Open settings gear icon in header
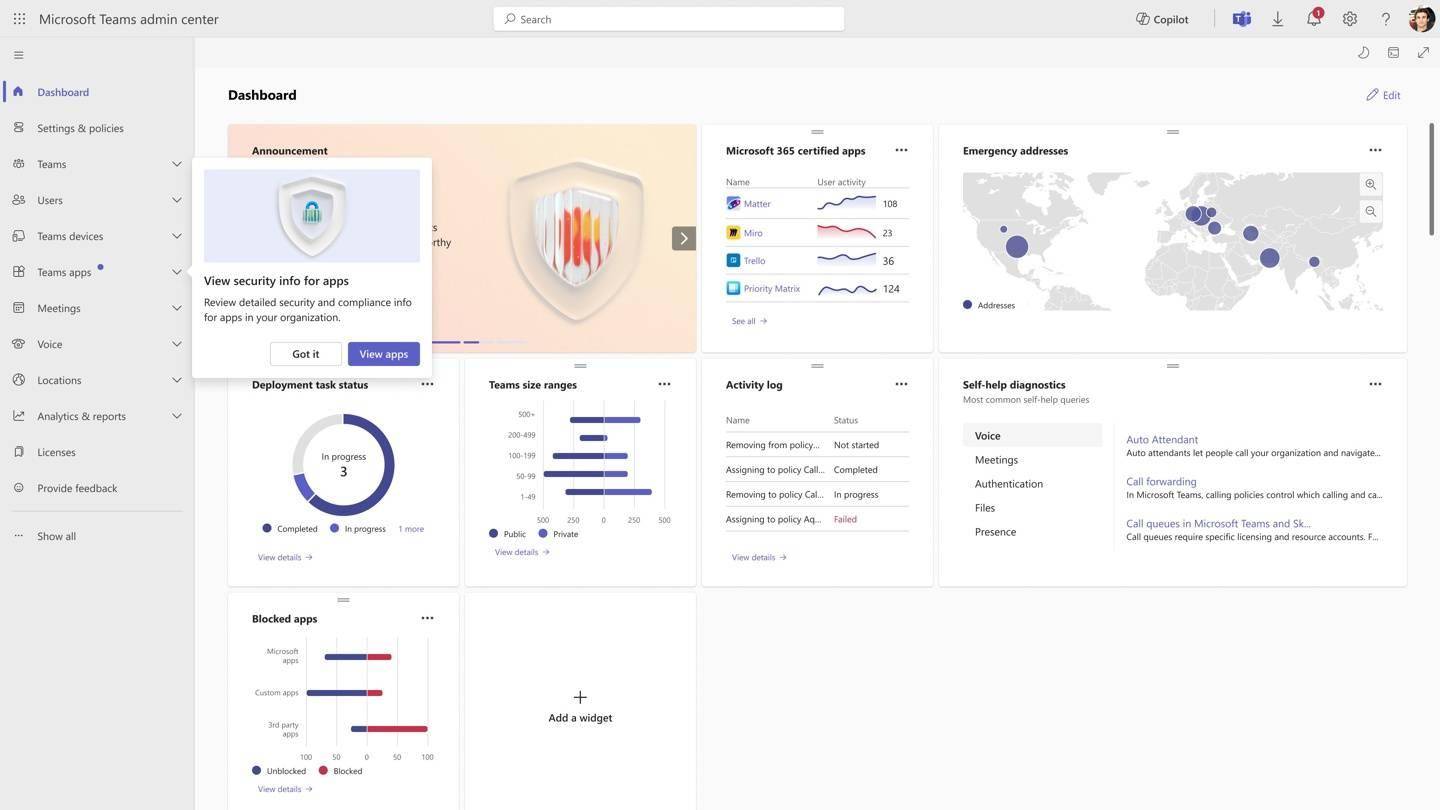This screenshot has height=810, width=1440. click(x=1350, y=18)
